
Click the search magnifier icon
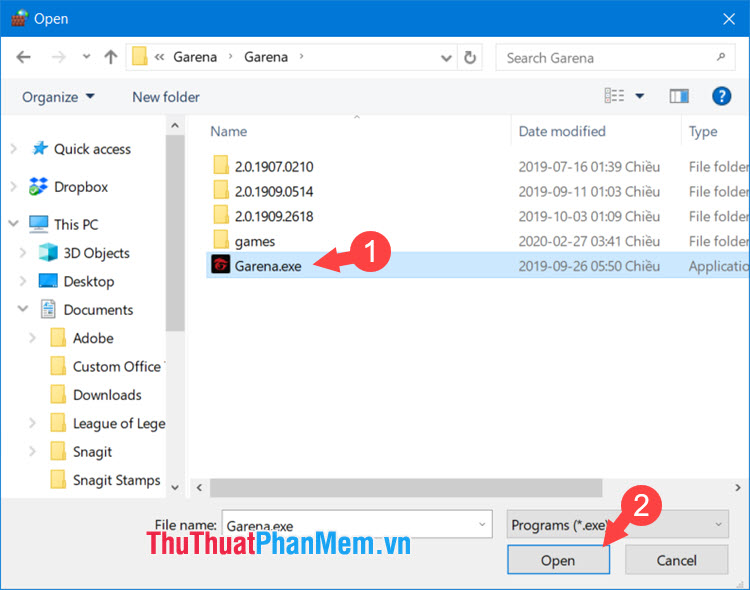720,57
